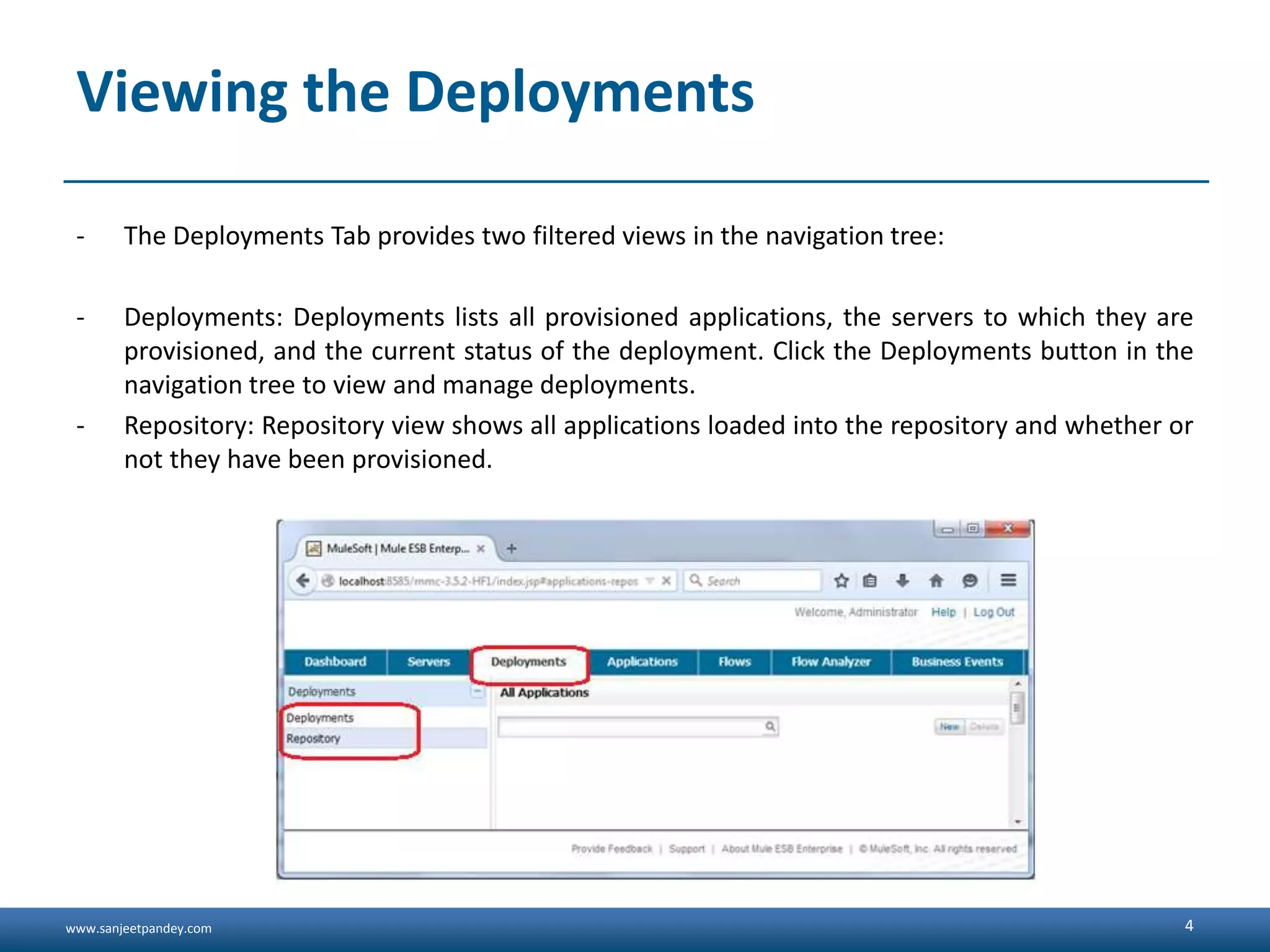Open the bookmarks list icon
This screenshot has height=952, width=1270.
pos(870,581)
